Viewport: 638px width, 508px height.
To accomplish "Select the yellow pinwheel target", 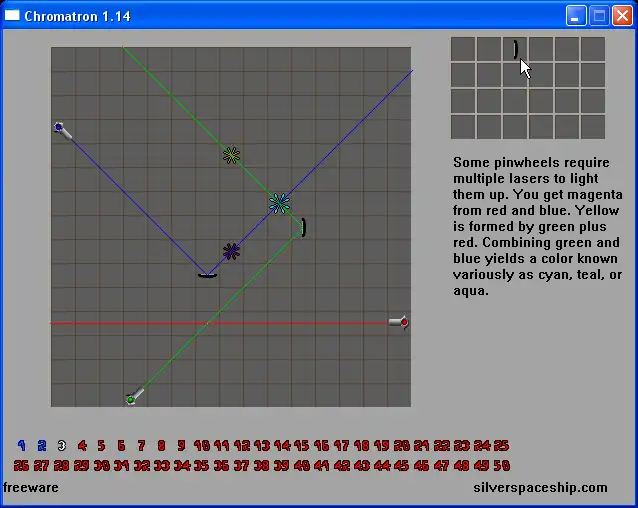I will point(231,155).
